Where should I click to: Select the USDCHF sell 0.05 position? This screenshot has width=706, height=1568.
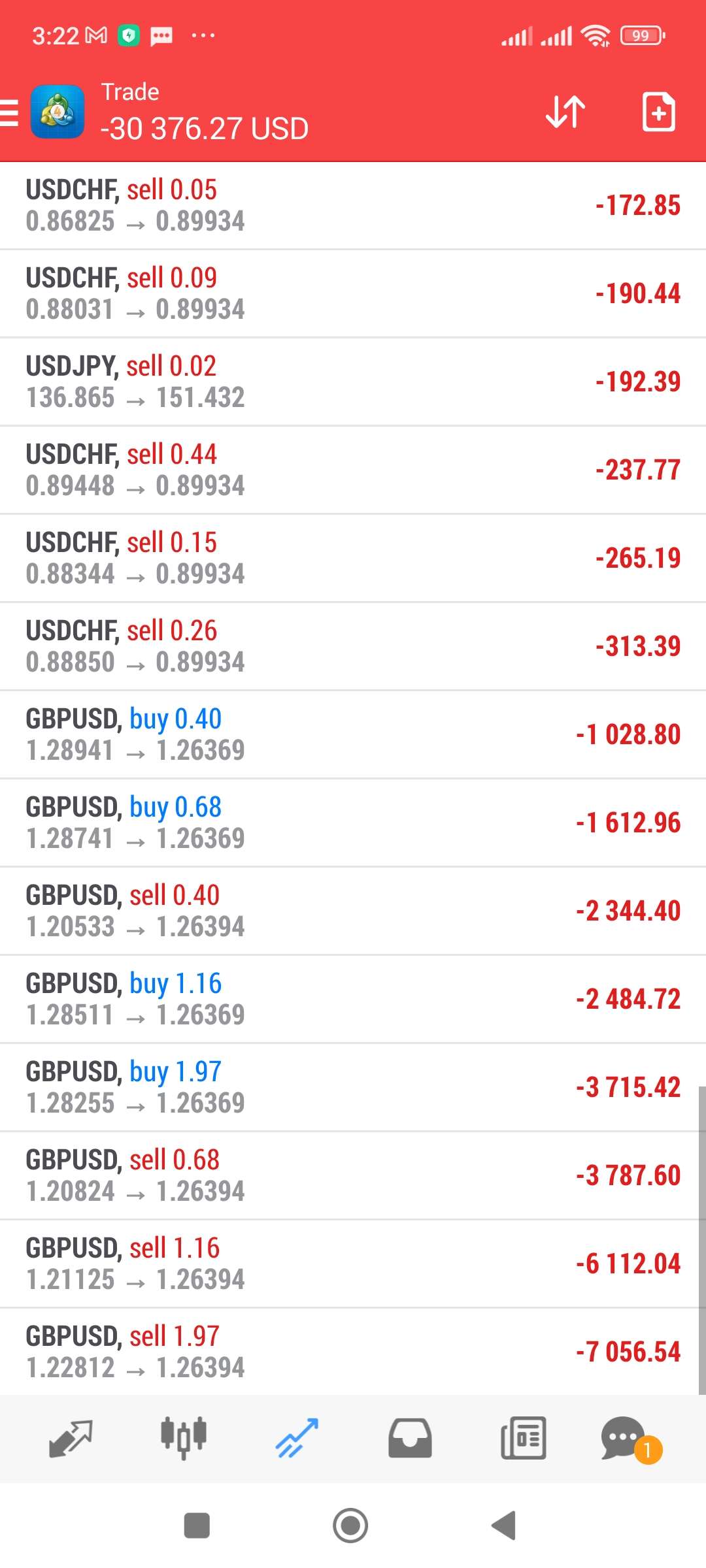click(353, 206)
